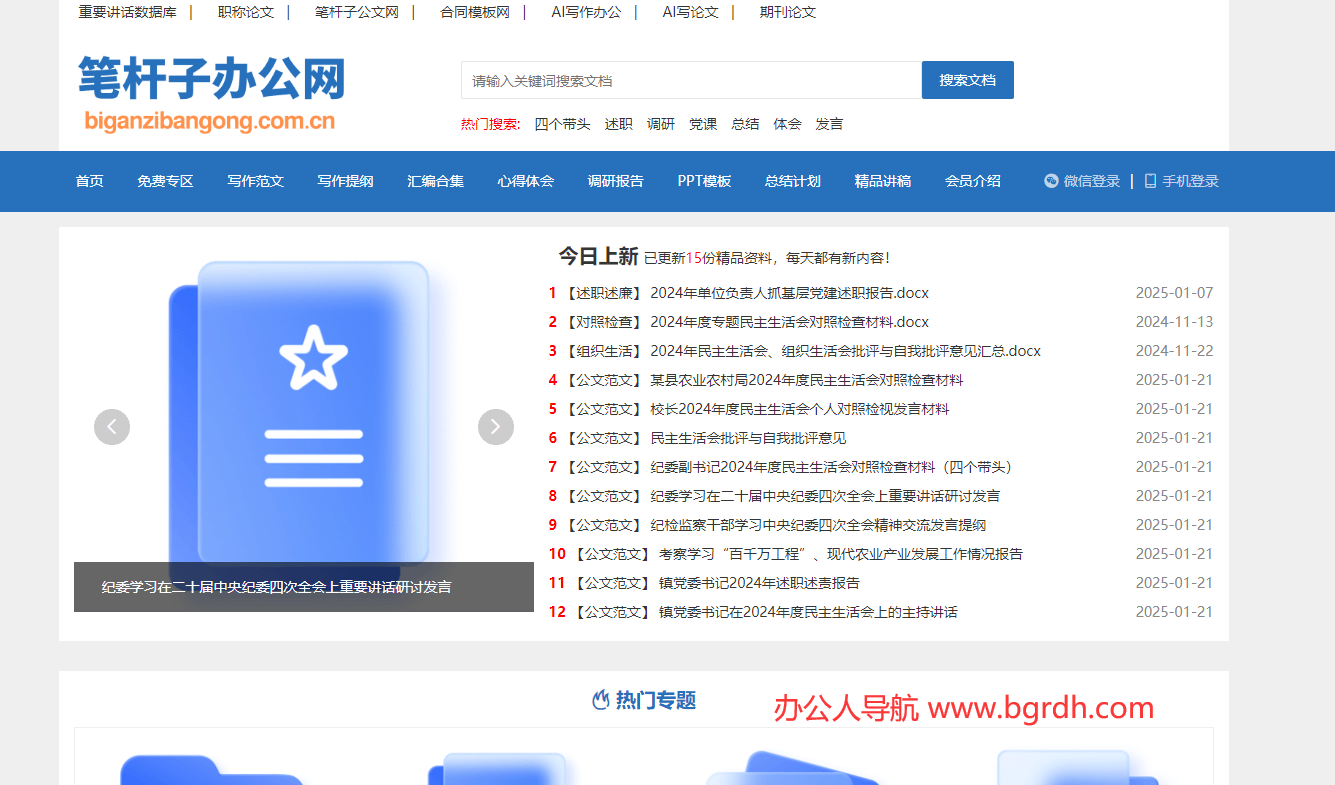
Task: Open 2024年单位负责人抓基层党建述职报告.docx
Action: pyautogui.click(x=786, y=292)
